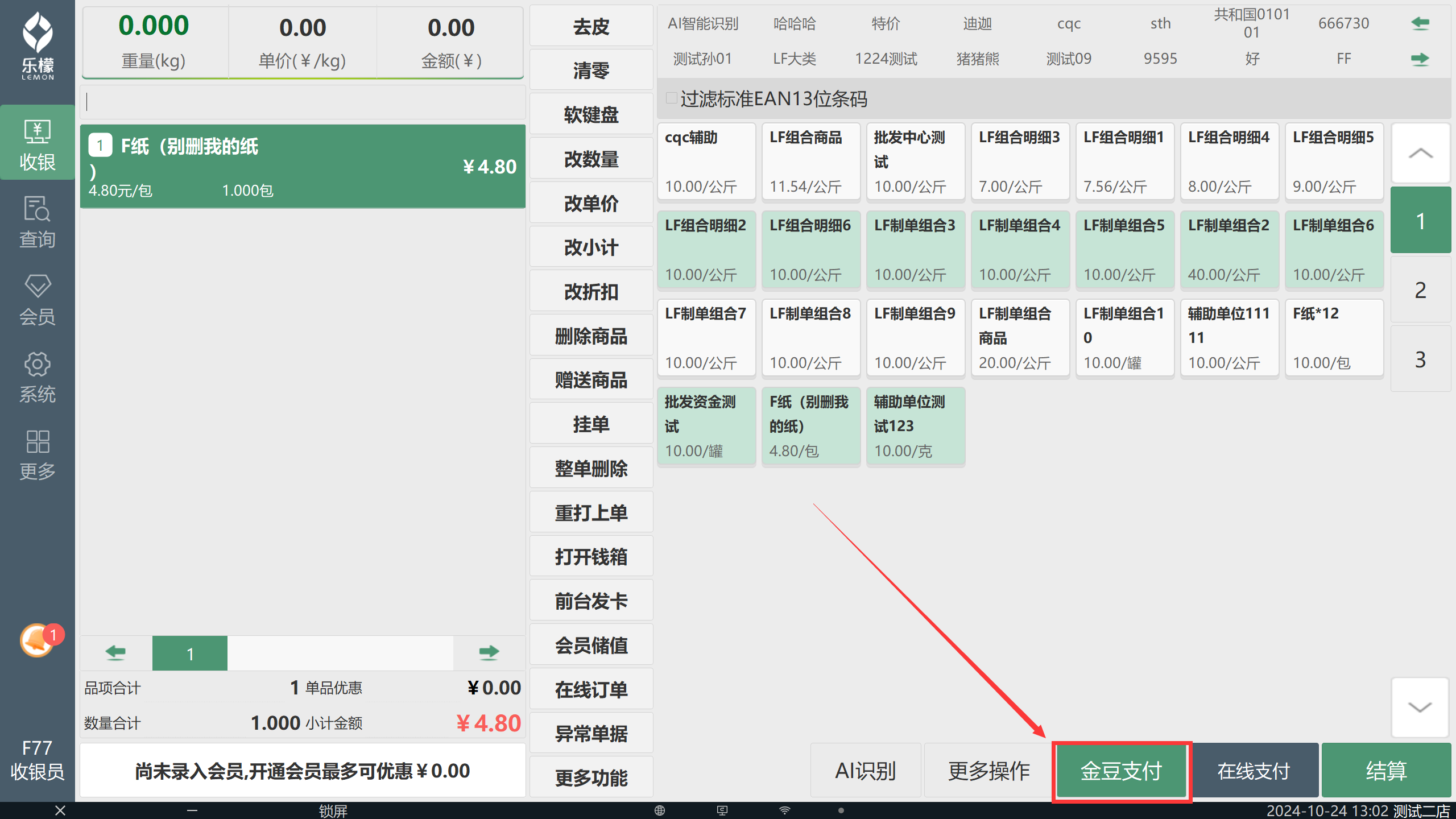Image resolution: width=1456 pixels, height=819 pixels.
Task: Select product page 1
Action: 1420,221
